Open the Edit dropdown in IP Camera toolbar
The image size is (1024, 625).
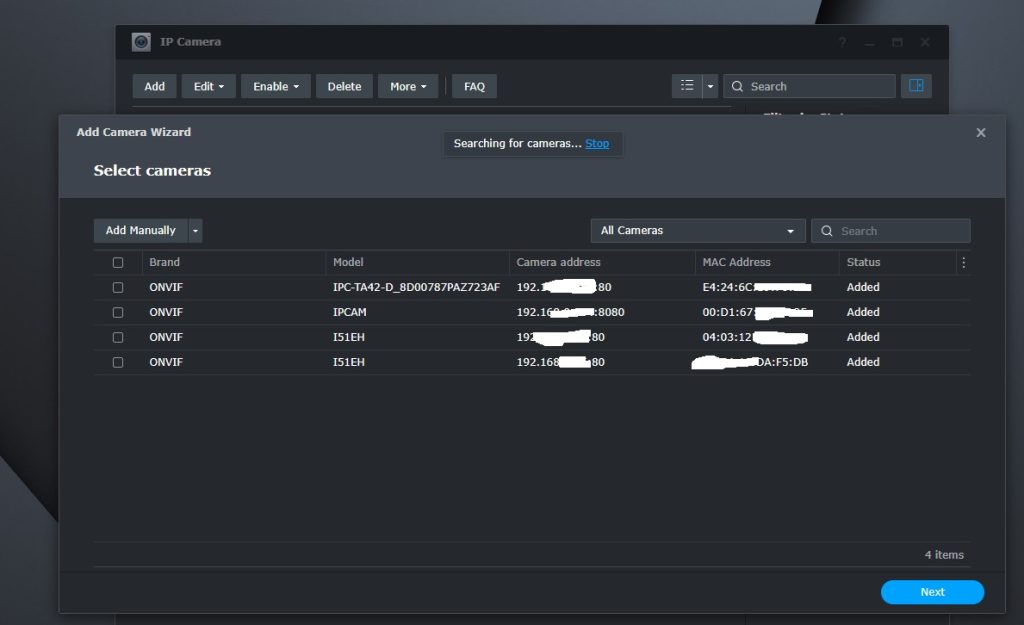208,86
